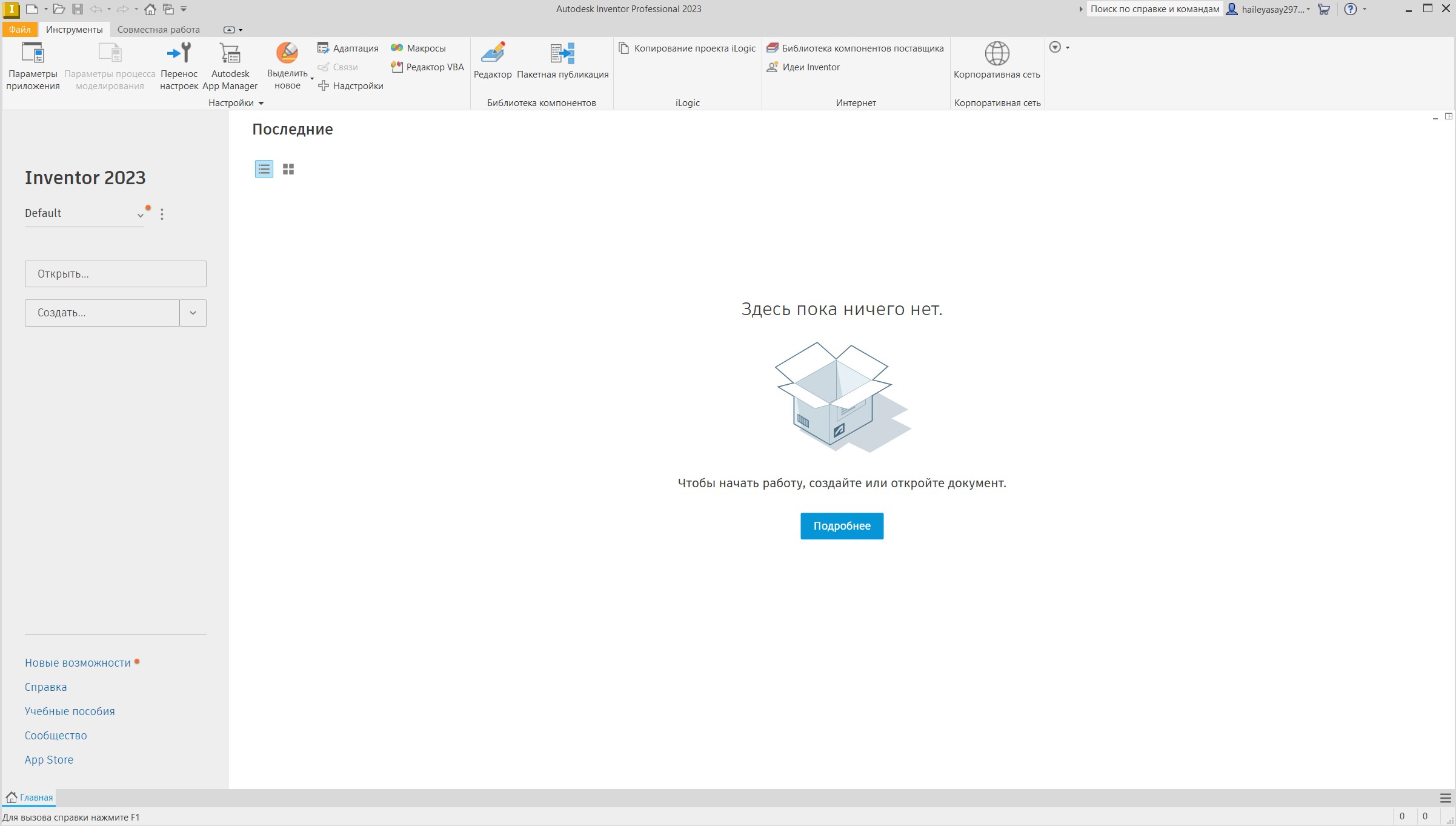
Task: Open the Выделить новое dropdown arrow
Action: tap(312, 79)
